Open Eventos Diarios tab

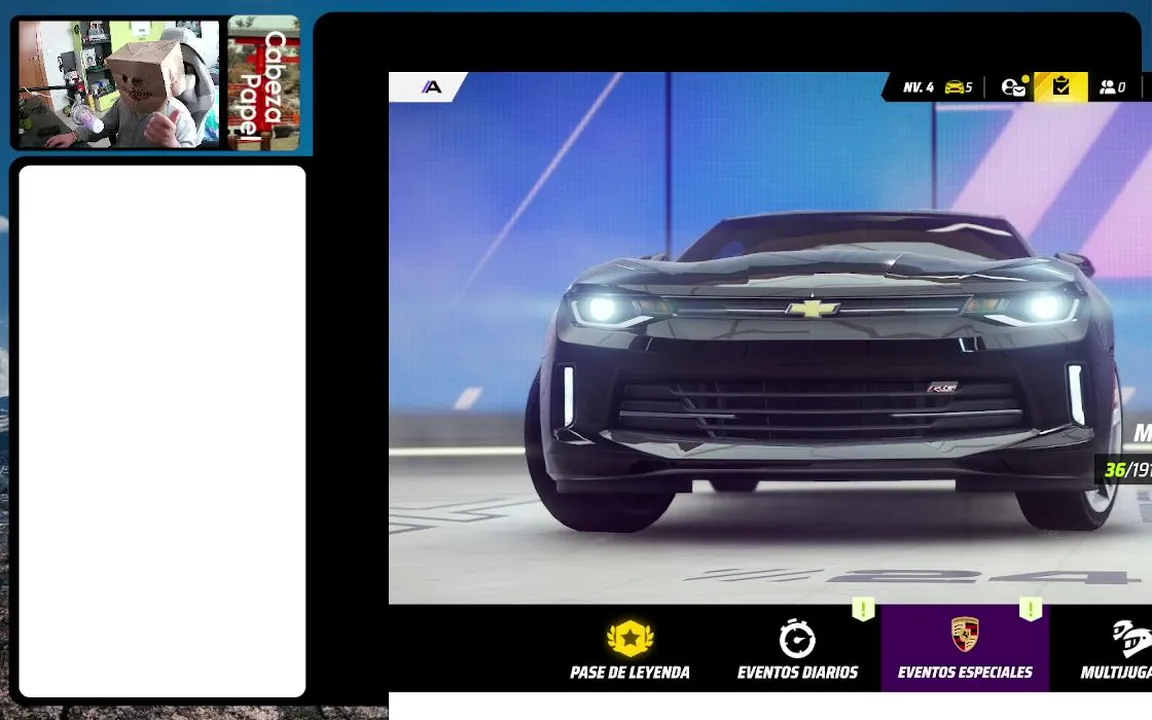[797, 649]
